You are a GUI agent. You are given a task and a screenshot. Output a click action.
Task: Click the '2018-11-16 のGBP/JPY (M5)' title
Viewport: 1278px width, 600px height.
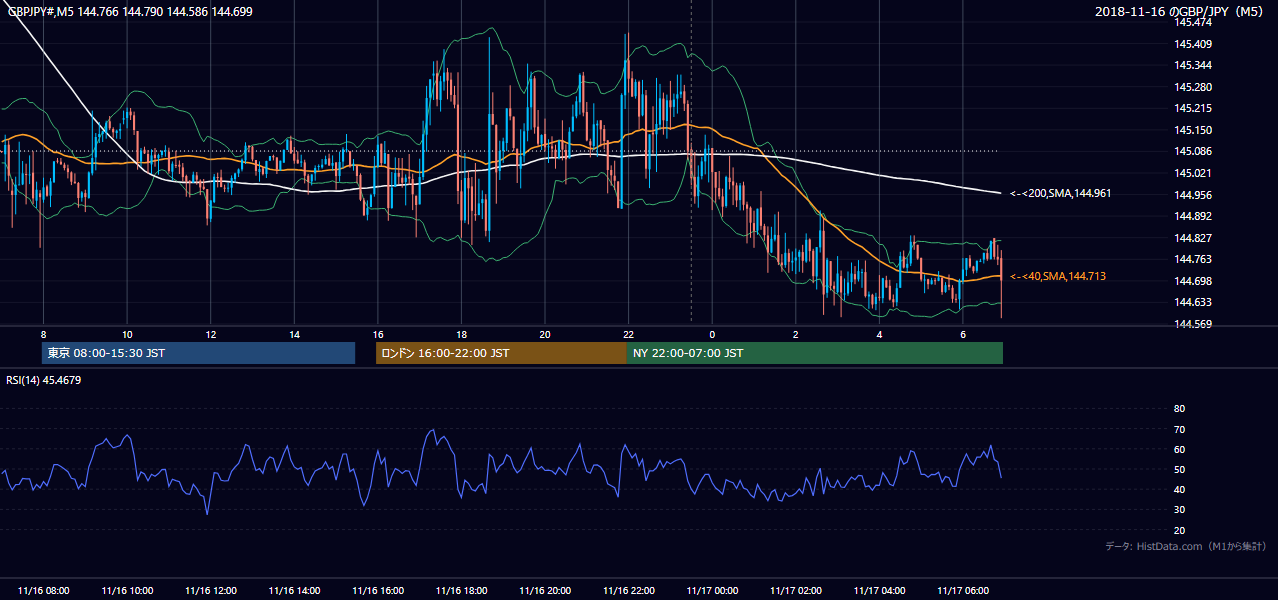pyautogui.click(x=1181, y=11)
